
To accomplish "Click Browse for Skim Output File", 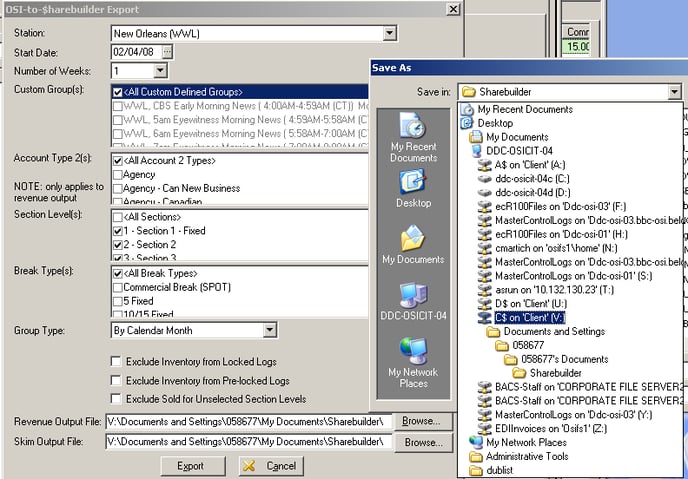I will (423, 442).
